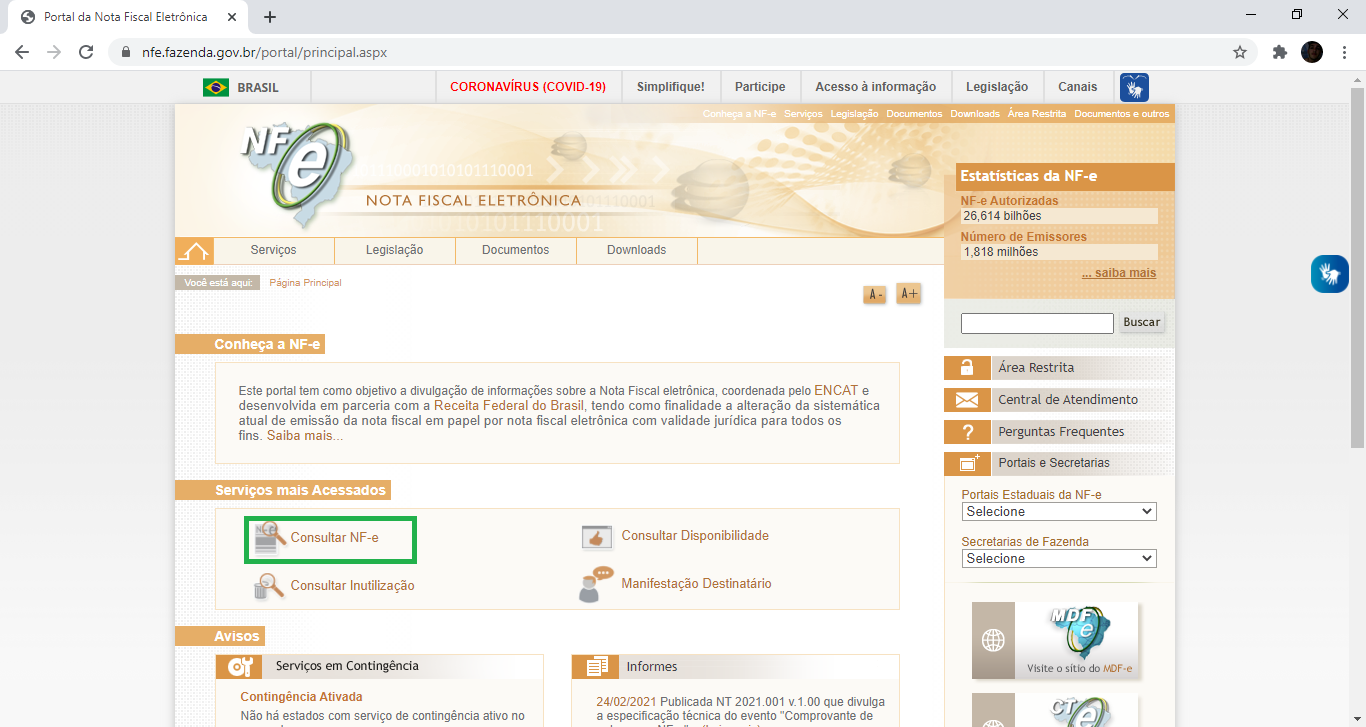The height and width of the screenshot is (727, 1366).
Task: Focus the site search text field
Action: coord(1037,323)
